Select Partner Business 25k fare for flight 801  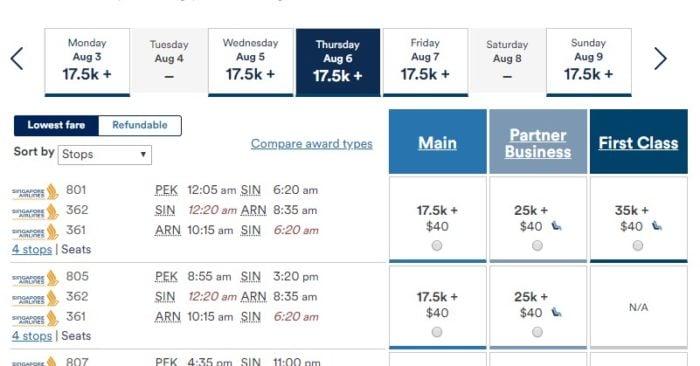pos(538,245)
